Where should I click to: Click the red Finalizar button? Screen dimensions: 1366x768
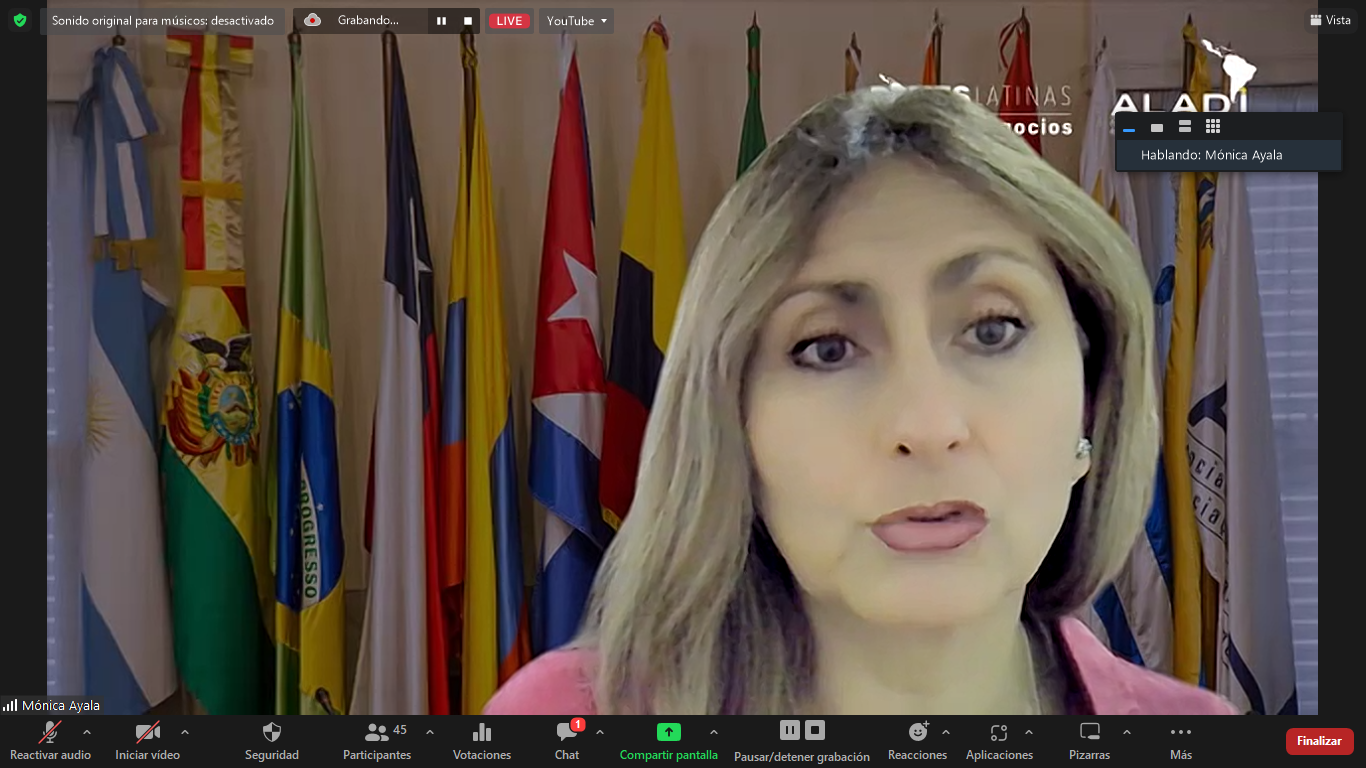1319,741
